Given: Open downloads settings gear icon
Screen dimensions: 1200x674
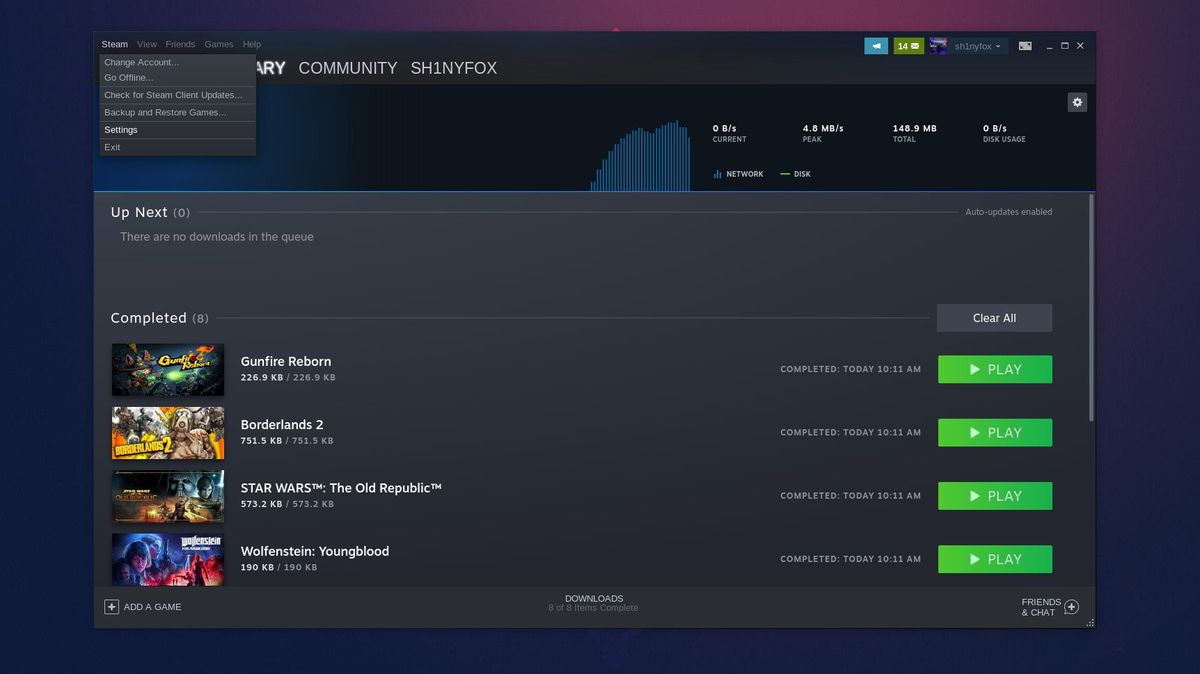Looking at the screenshot, I should point(1077,102).
